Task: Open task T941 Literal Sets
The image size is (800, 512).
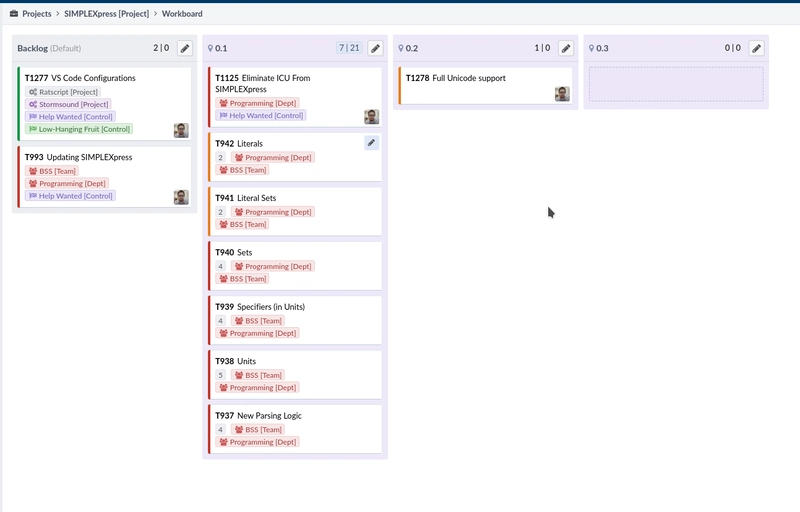Action: coord(256,198)
